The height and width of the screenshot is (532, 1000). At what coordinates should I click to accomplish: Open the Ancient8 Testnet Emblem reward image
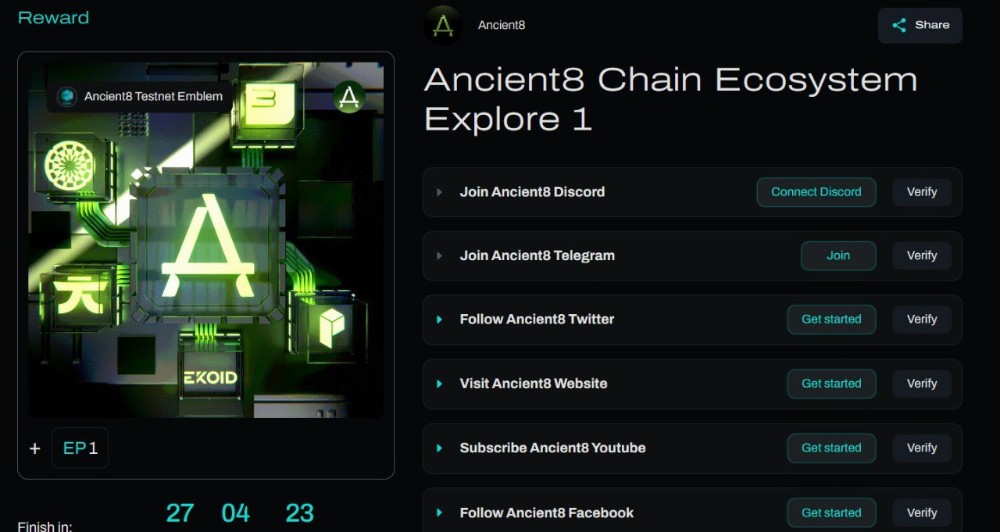(x=206, y=239)
